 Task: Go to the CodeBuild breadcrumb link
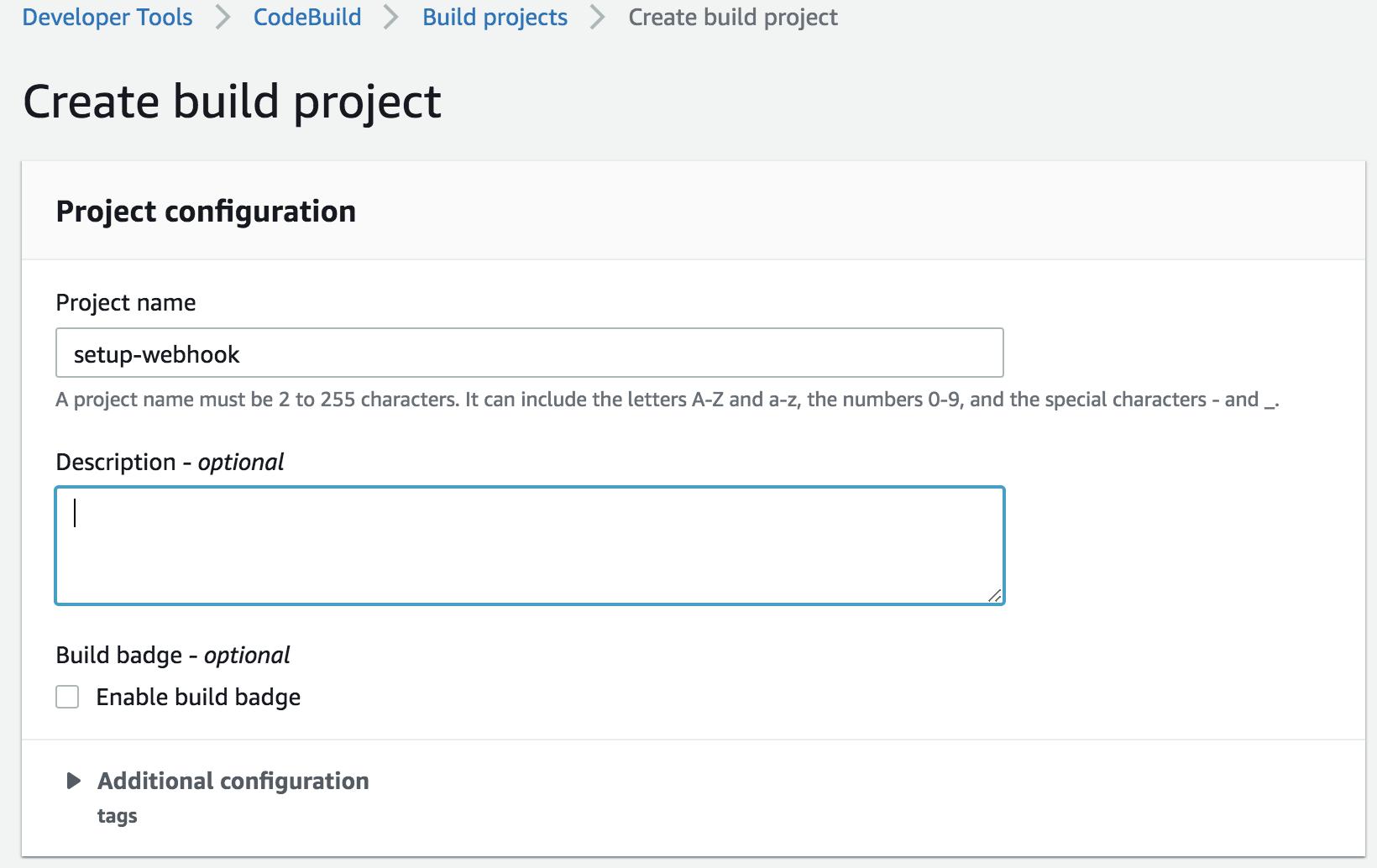coord(307,17)
